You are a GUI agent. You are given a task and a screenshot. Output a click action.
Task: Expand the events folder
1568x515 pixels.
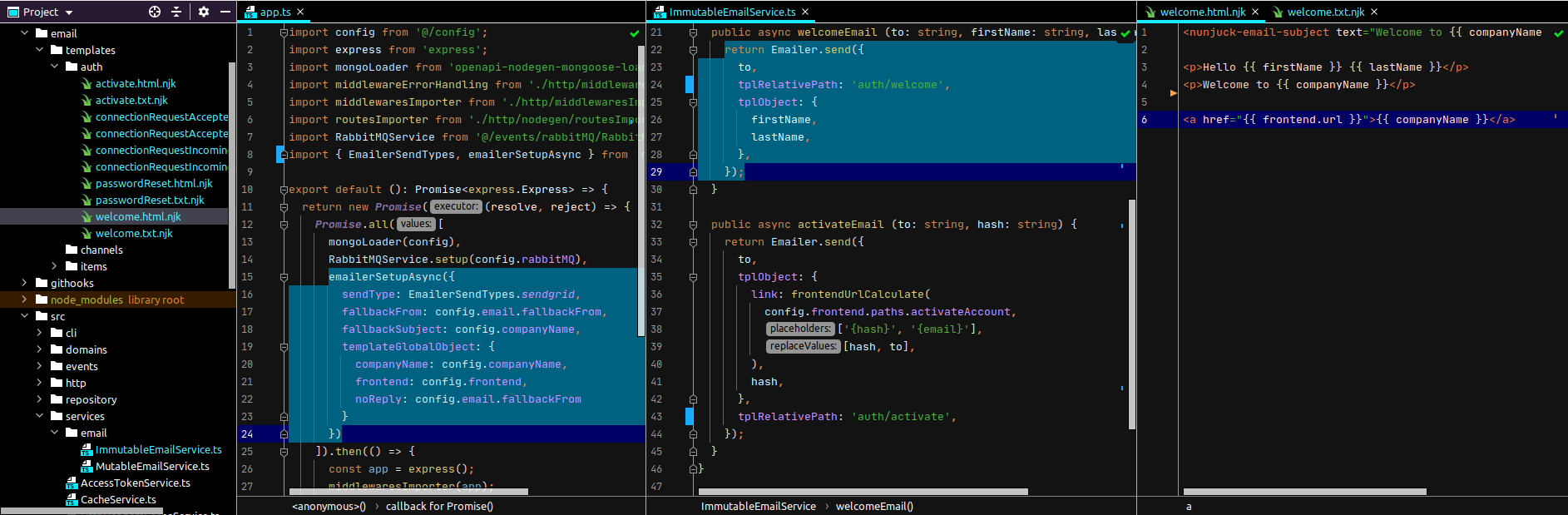[39, 366]
